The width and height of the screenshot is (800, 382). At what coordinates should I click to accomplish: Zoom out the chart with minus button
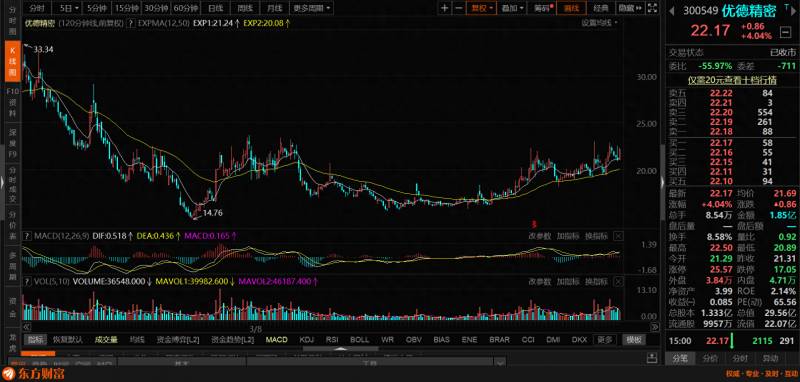tap(459, 8)
